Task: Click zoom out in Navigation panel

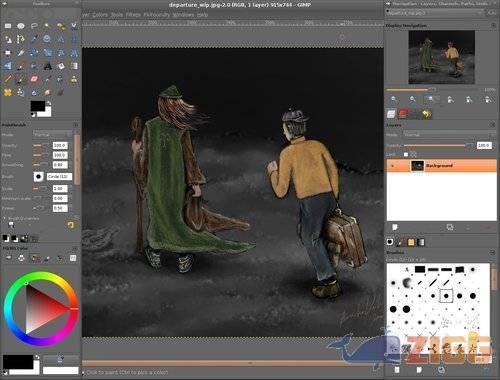Action: (394, 99)
